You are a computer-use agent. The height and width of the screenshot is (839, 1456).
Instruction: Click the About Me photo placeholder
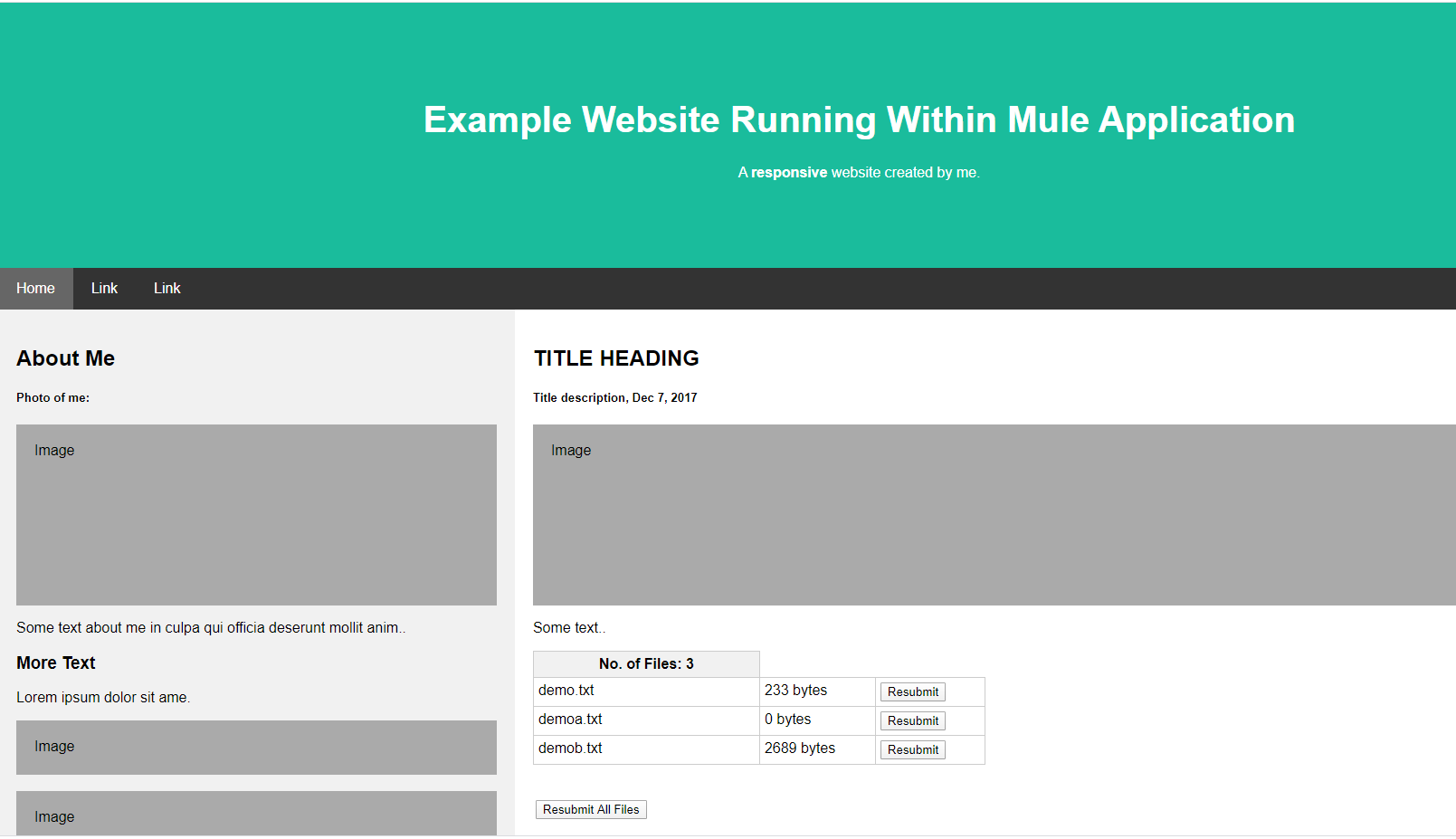pyautogui.click(x=256, y=515)
